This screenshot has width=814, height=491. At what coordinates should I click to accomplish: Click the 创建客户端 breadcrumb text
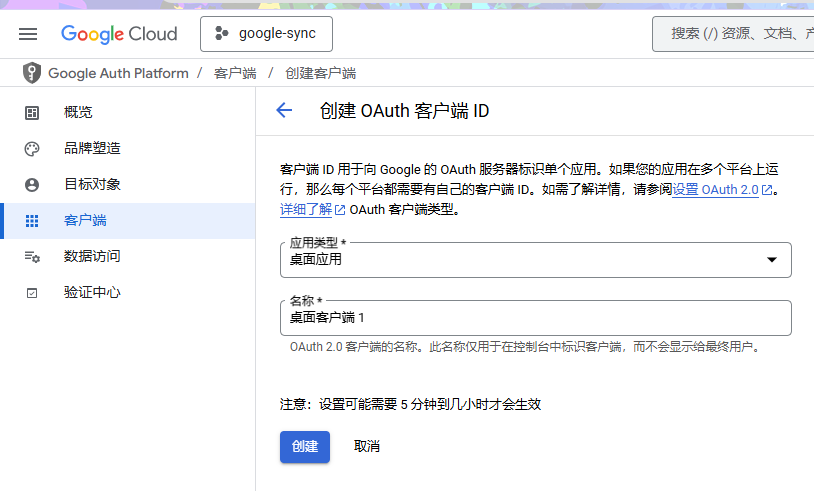(320, 73)
